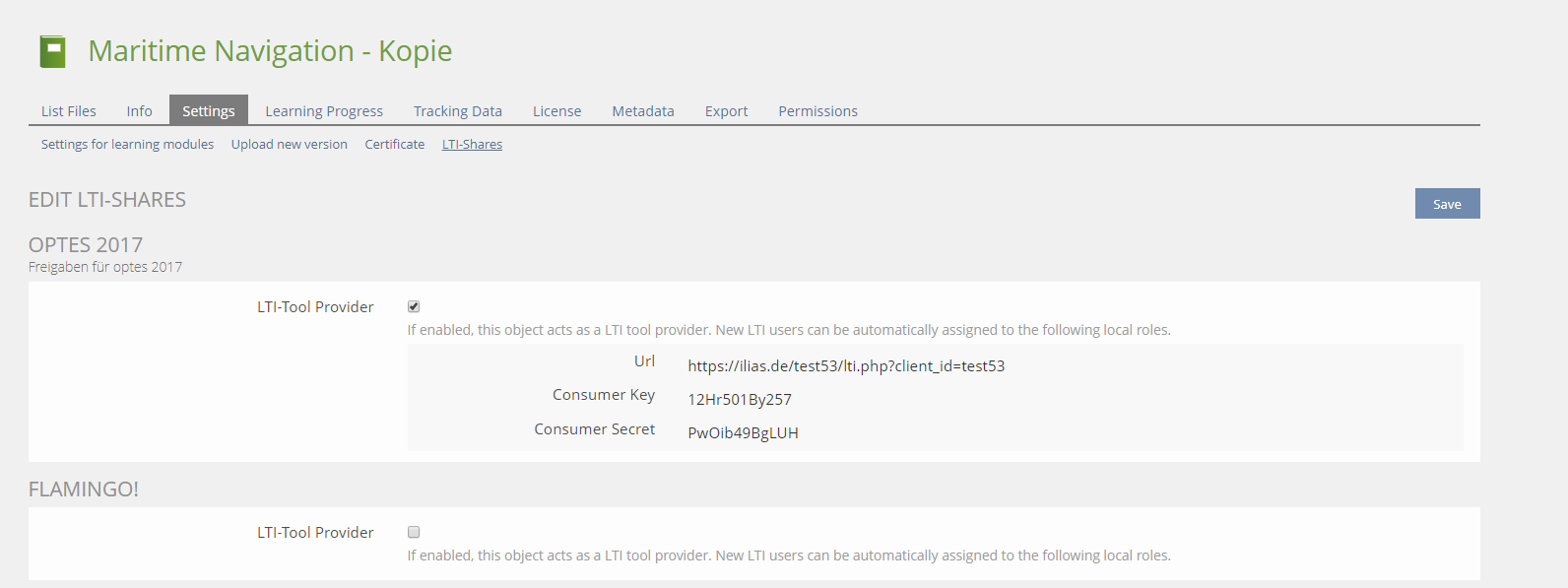Open the Permissions tab

[x=817, y=111]
